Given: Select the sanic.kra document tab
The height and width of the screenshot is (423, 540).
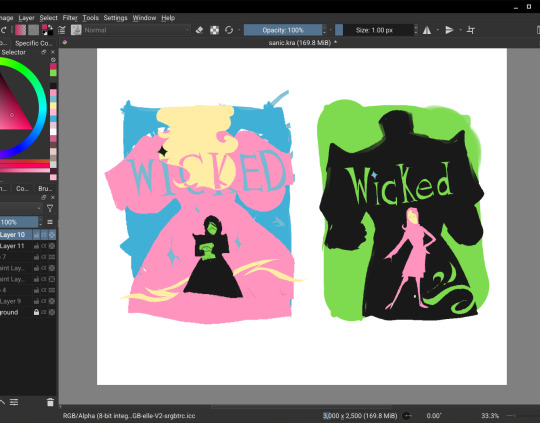Looking at the screenshot, I should pyautogui.click(x=302, y=43).
